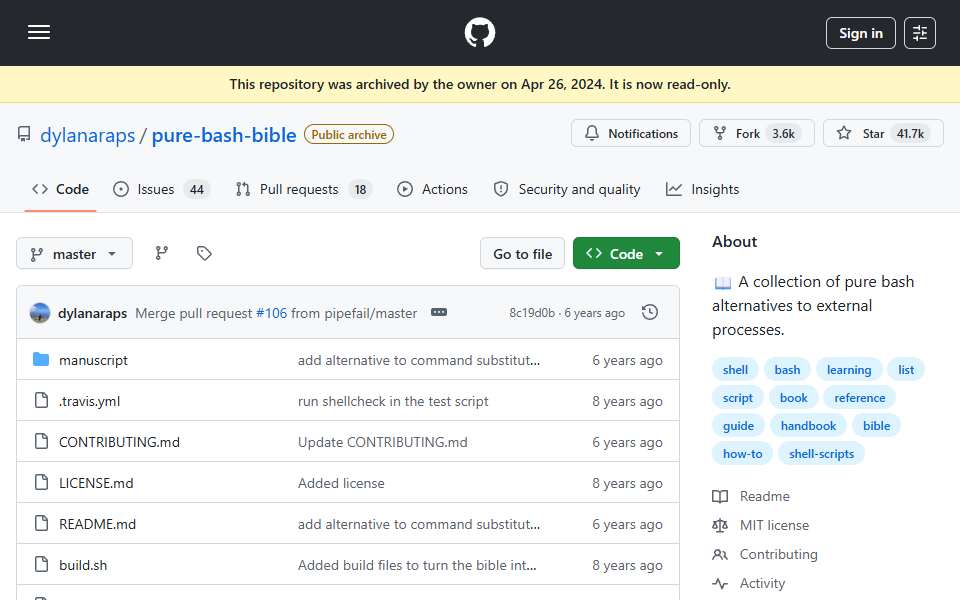Screen dimensions: 960x600
Task: View branches via branch icon
Action: tap(162, 253)
